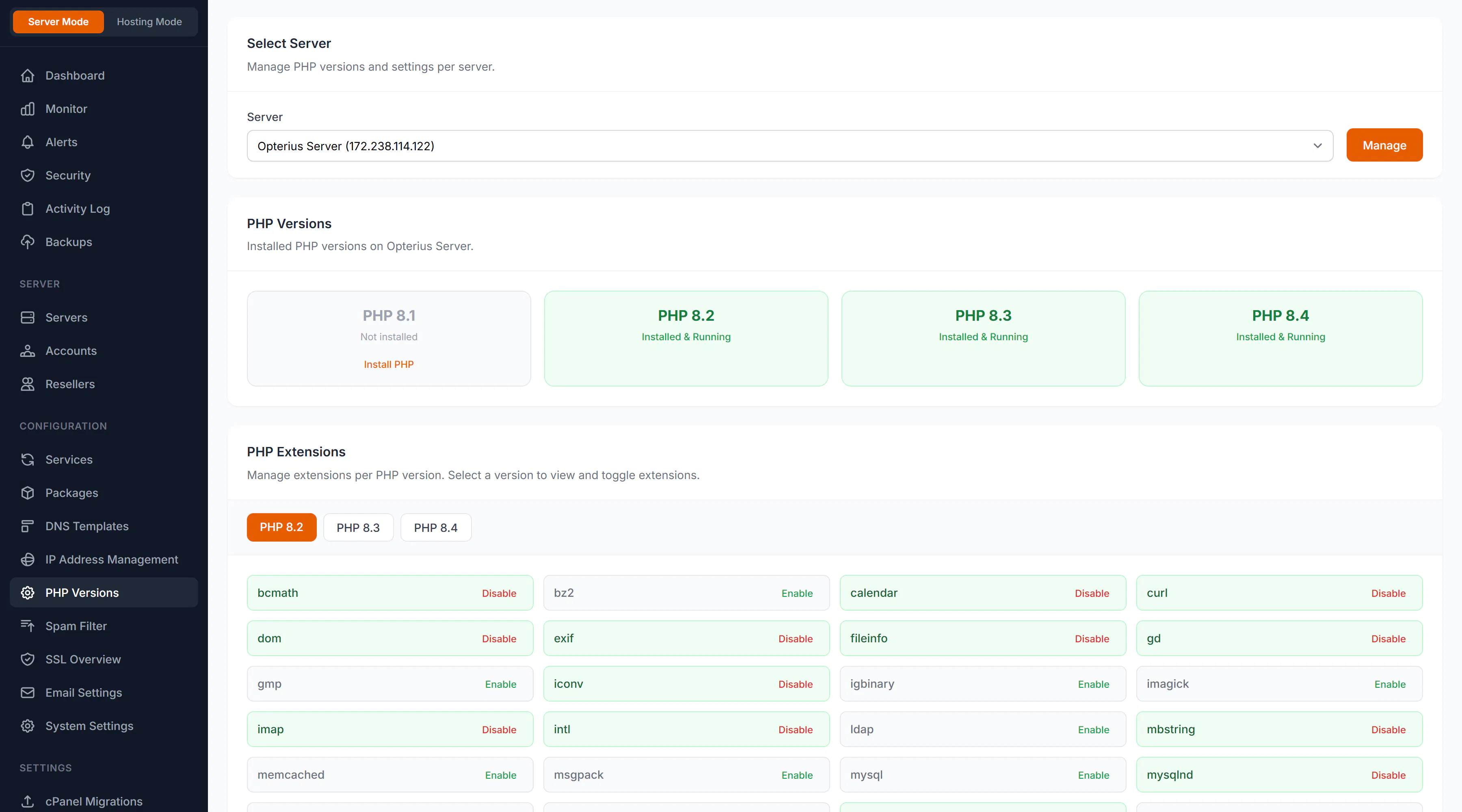Image resolution: width=1462 pixels, height=812 pixels.
Task: Disable the imap extension
Action: click(499, 729)
